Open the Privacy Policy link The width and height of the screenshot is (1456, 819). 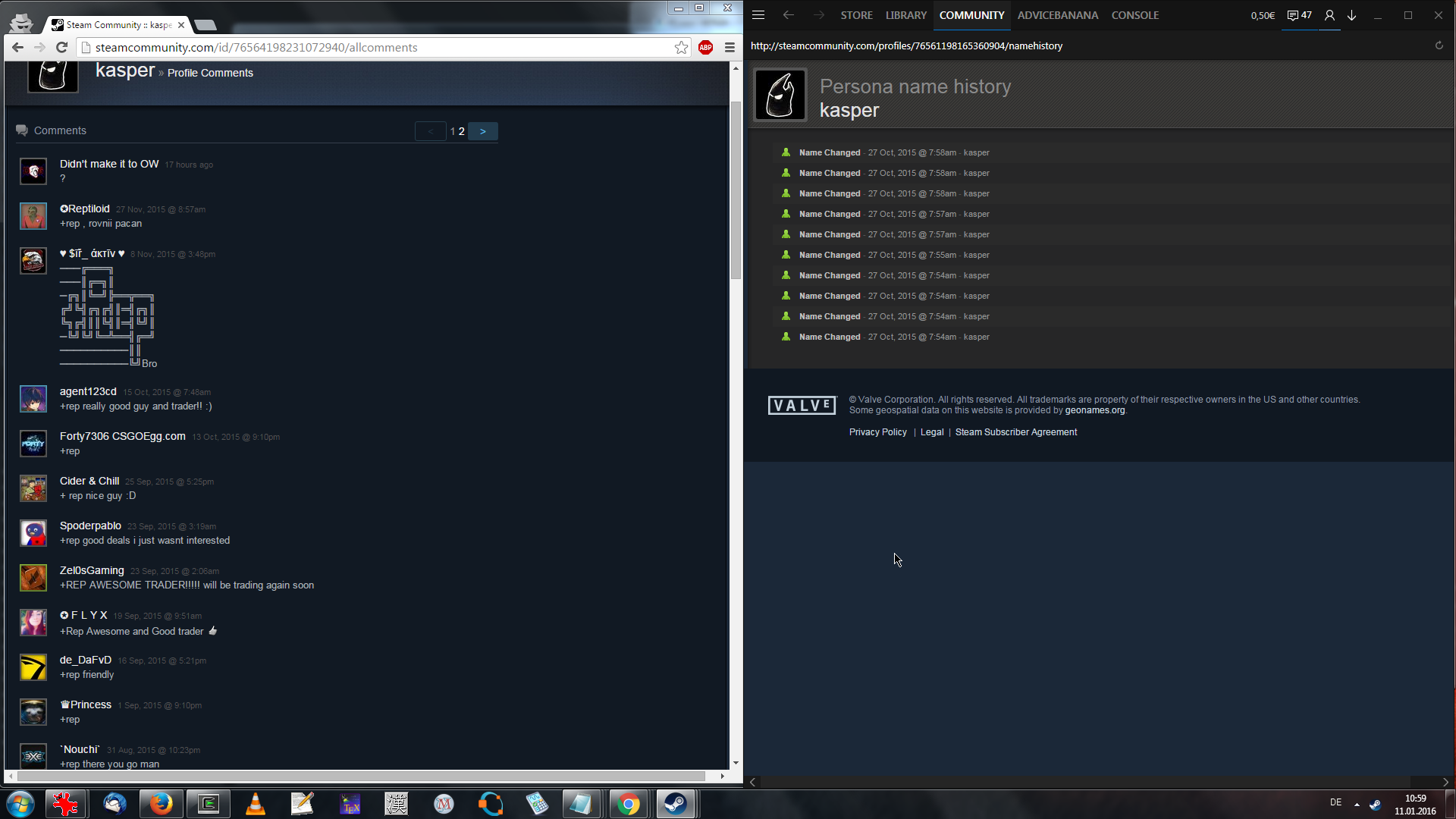(877, 432)
